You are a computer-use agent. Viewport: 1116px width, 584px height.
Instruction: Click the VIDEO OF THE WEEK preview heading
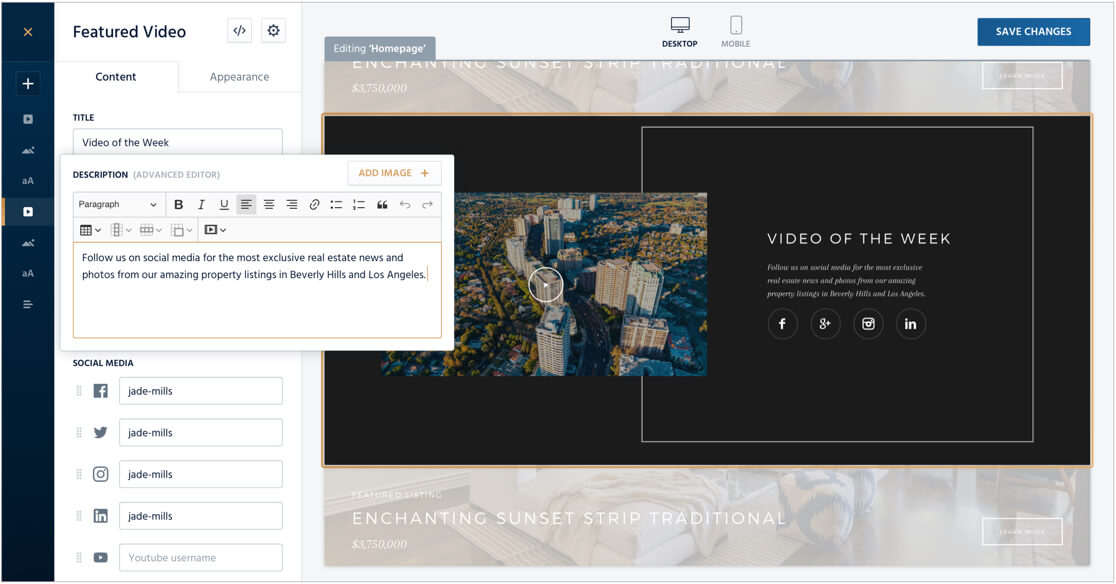click(x=858, y=239)
